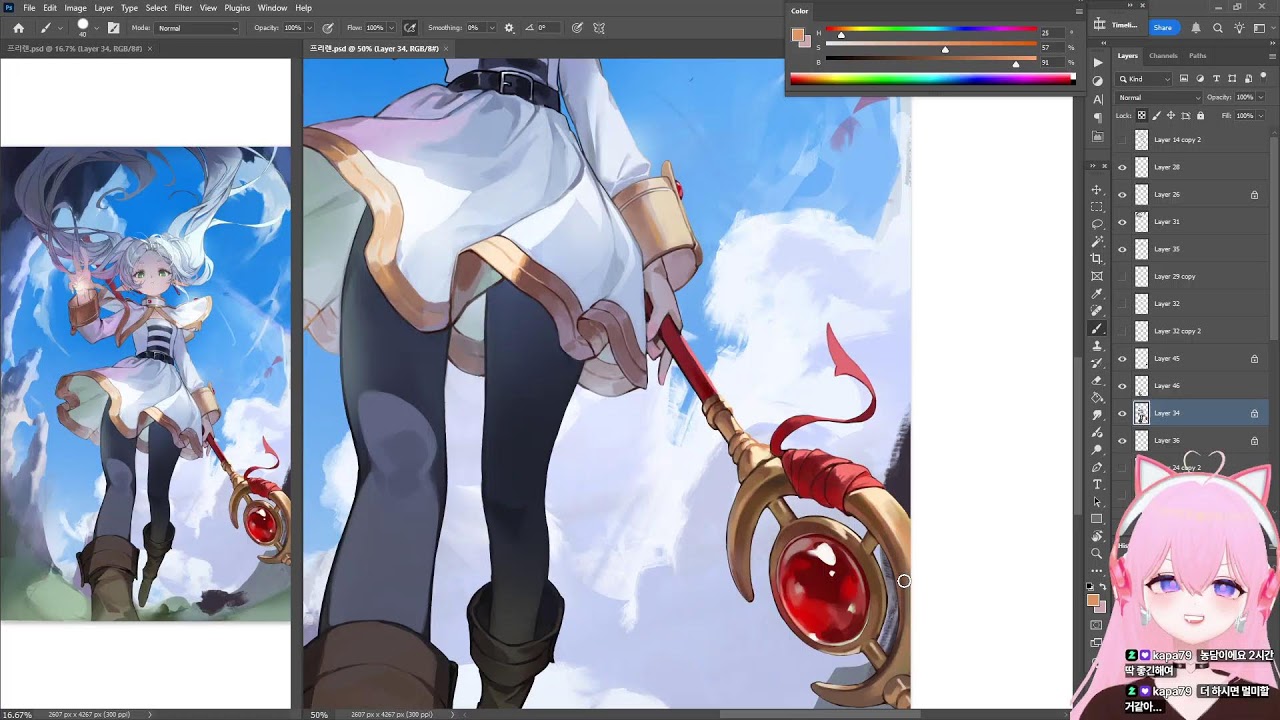This screenshot has width=1280, height=720.
Task: Open the Paragraph panel icon
Action: coord(1098,117)
